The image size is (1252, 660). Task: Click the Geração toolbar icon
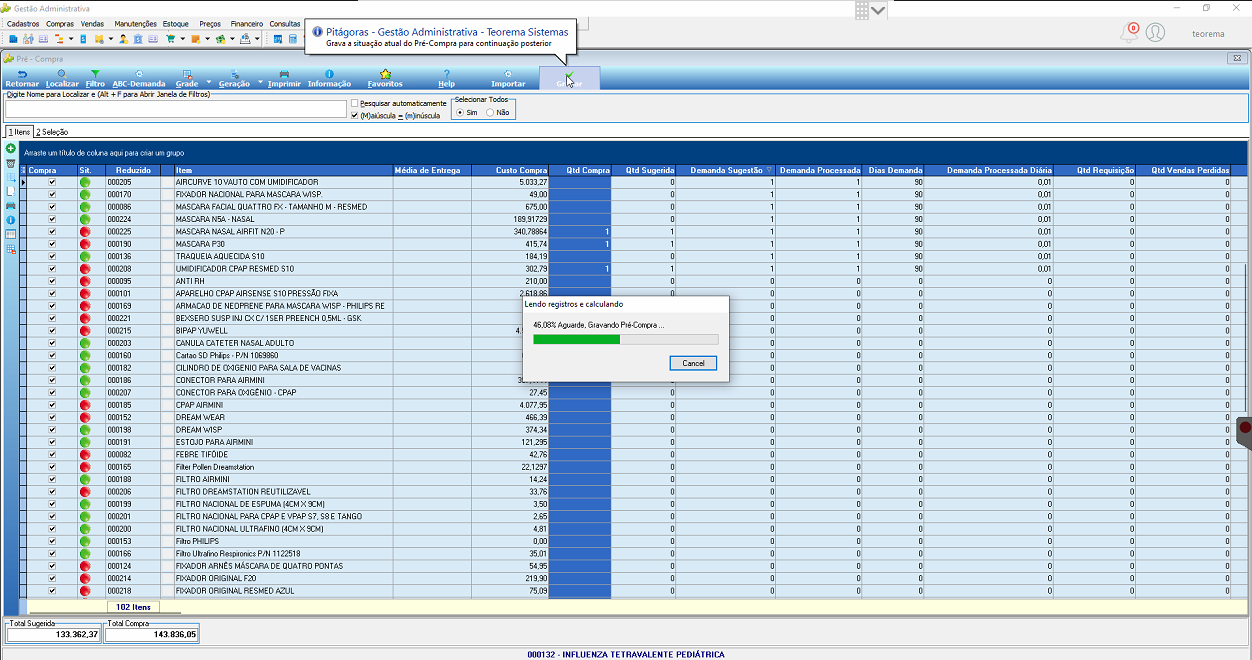pos(234,79)
